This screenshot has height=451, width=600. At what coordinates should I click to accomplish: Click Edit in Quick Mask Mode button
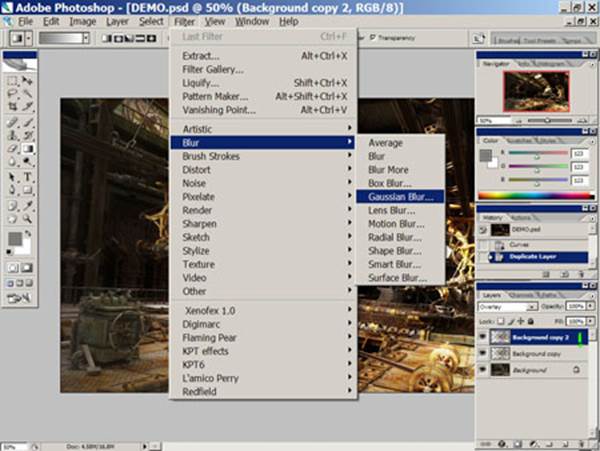pos(27,267)
